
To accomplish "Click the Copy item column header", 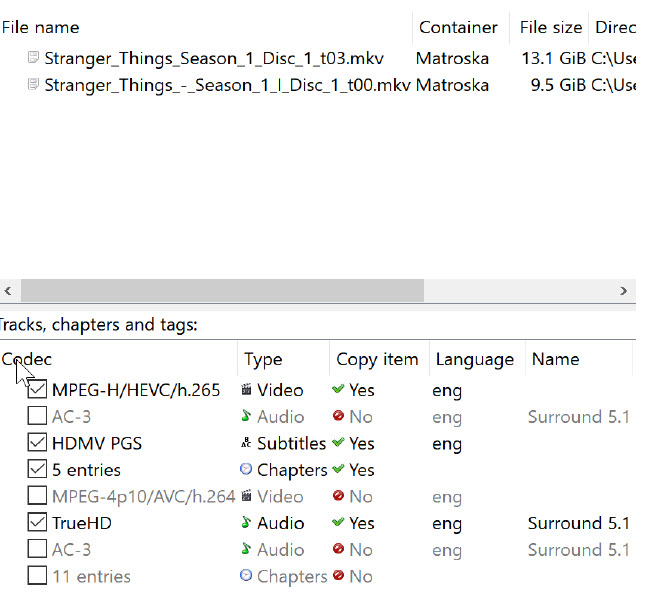I will pyautogui.click(x=376, y=359).
